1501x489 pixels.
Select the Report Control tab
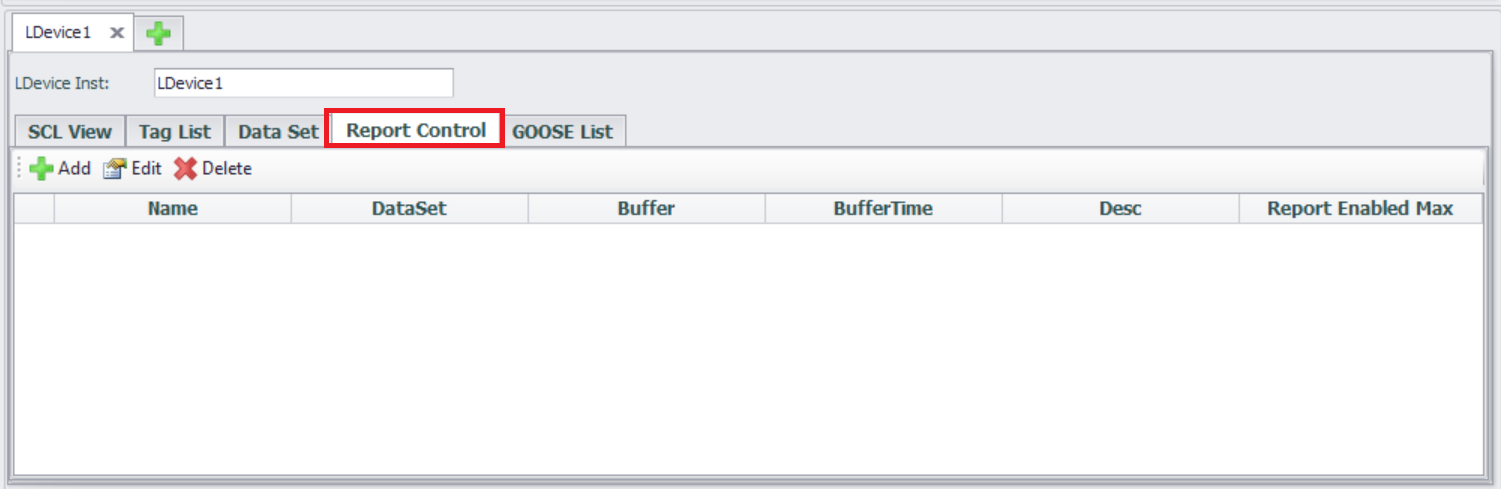click(416, 131)
